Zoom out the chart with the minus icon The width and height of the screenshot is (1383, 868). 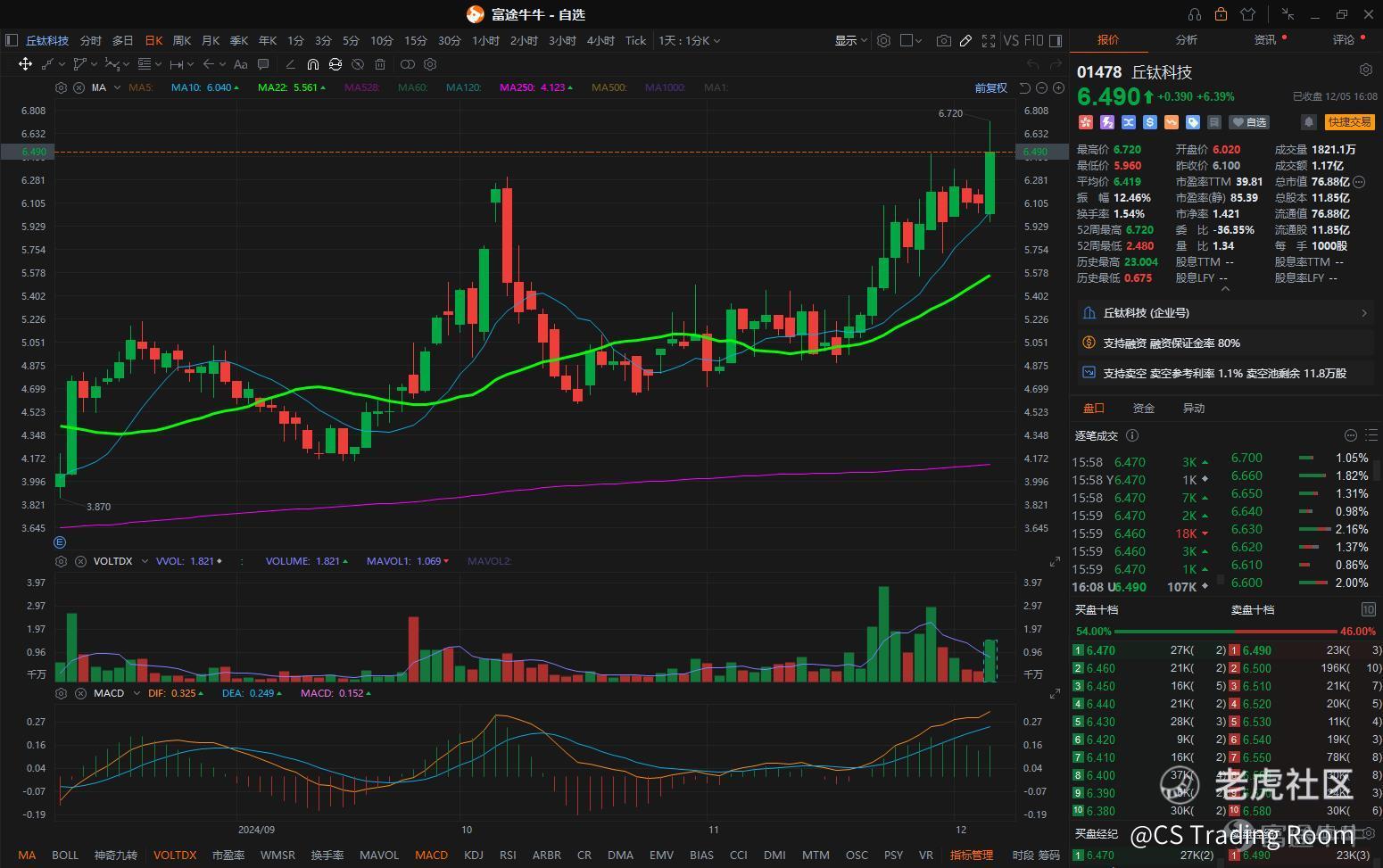click(1041, 87)
